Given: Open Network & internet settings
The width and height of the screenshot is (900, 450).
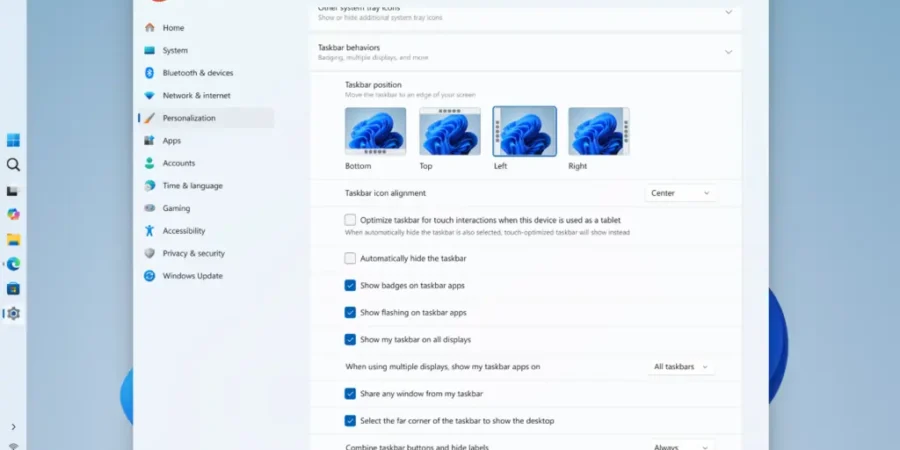Looking at the screenshot, I should pyautogui.click(x=205, y=95).
